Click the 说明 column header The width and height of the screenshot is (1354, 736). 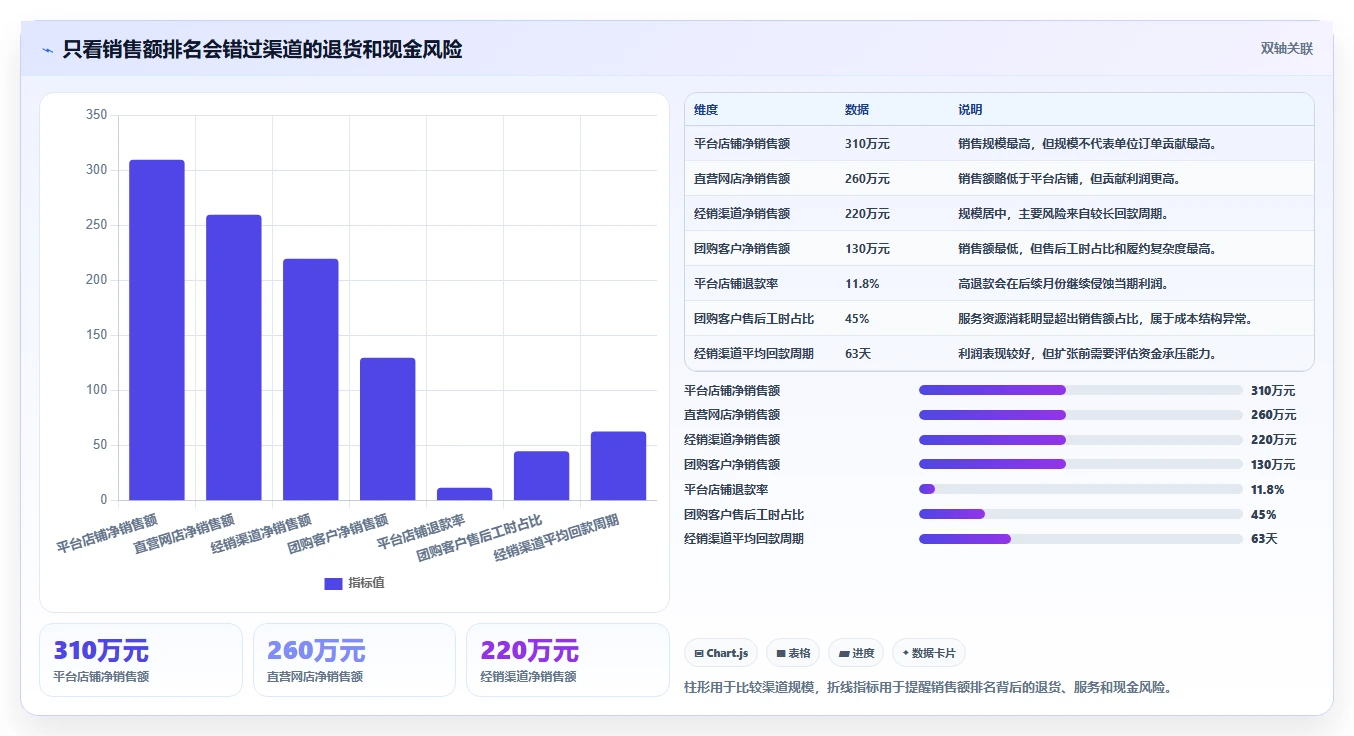pos(970,110)
